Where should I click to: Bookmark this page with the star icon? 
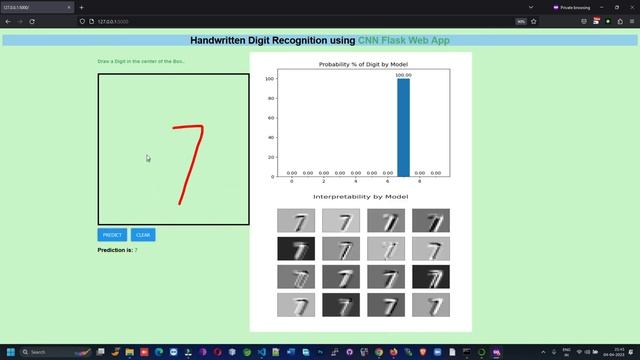tap(533, 21)
